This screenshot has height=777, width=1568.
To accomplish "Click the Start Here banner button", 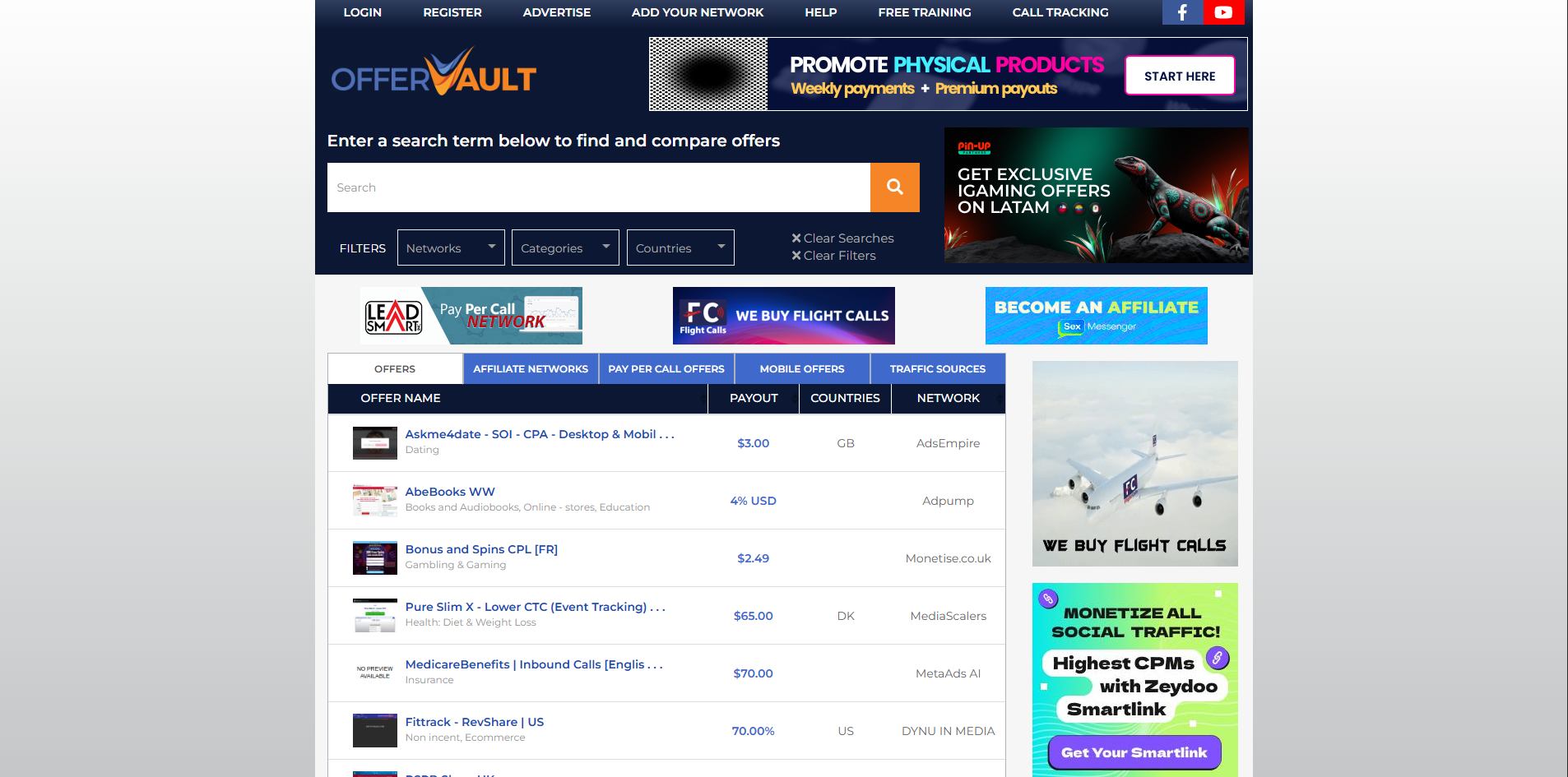I will pyautogui.click(x=1179, y=76).
